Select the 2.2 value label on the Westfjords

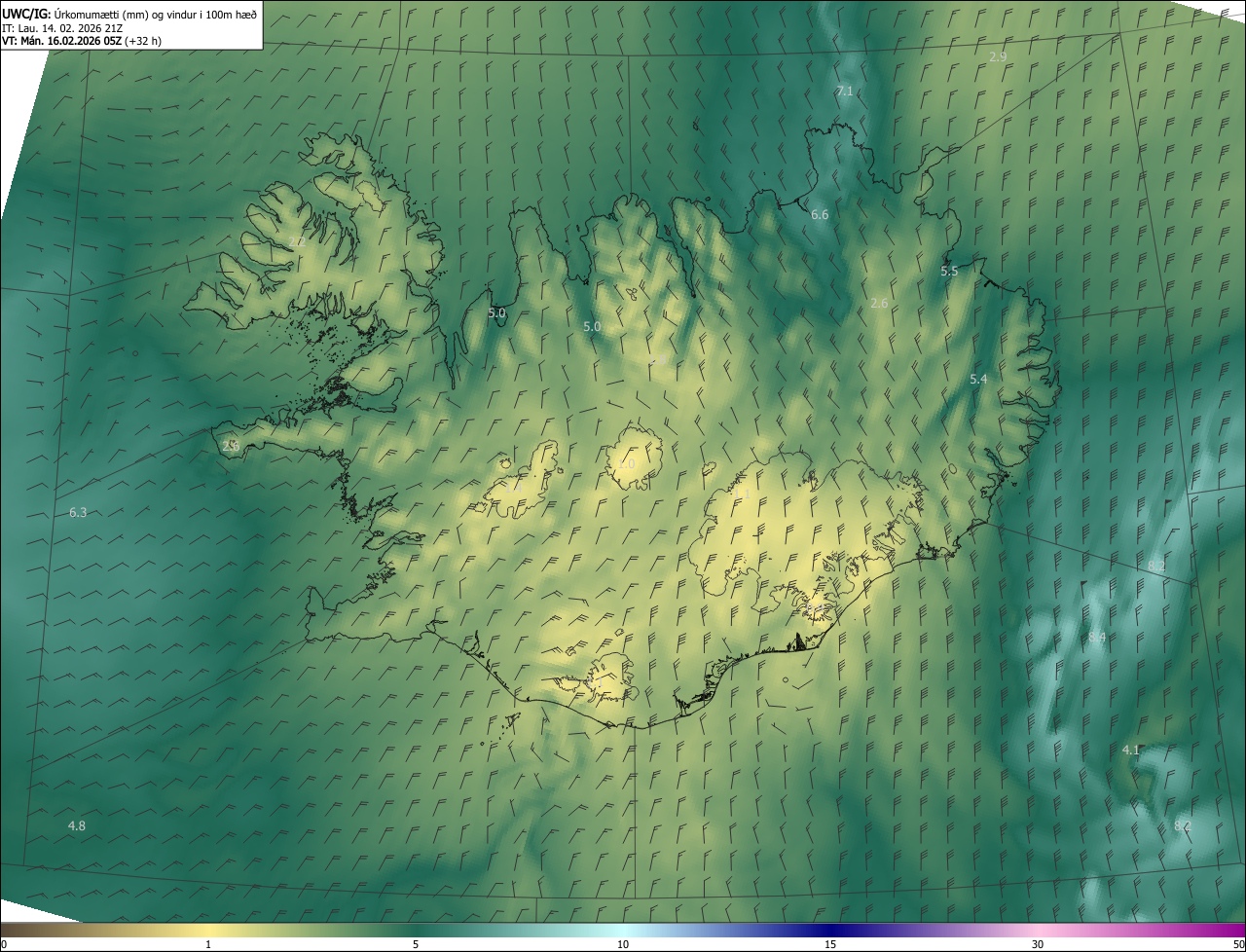point(297,241)
